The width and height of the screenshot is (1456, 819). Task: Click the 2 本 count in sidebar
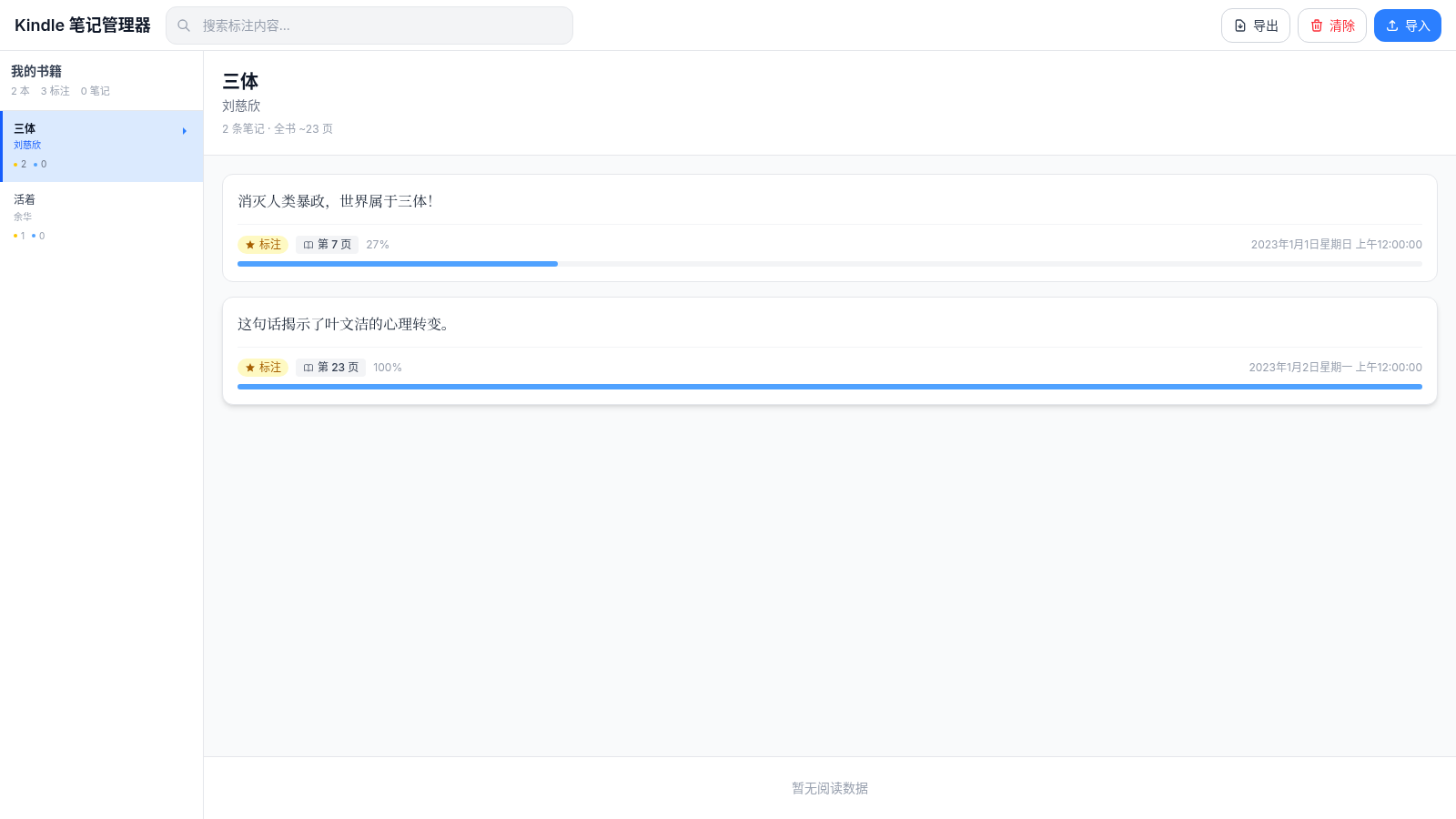20,91
